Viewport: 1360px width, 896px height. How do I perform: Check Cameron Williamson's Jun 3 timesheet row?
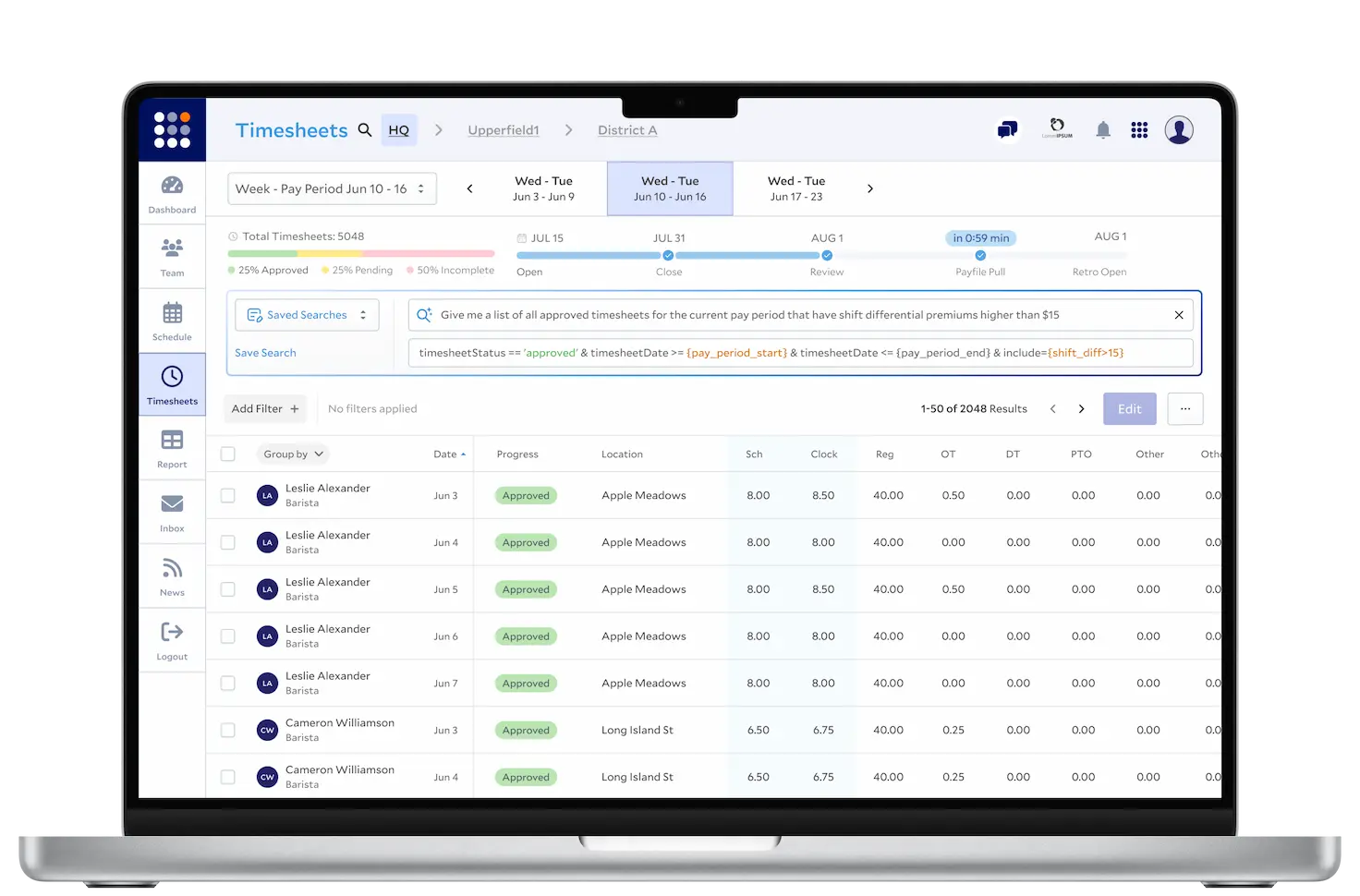(228, 731)
